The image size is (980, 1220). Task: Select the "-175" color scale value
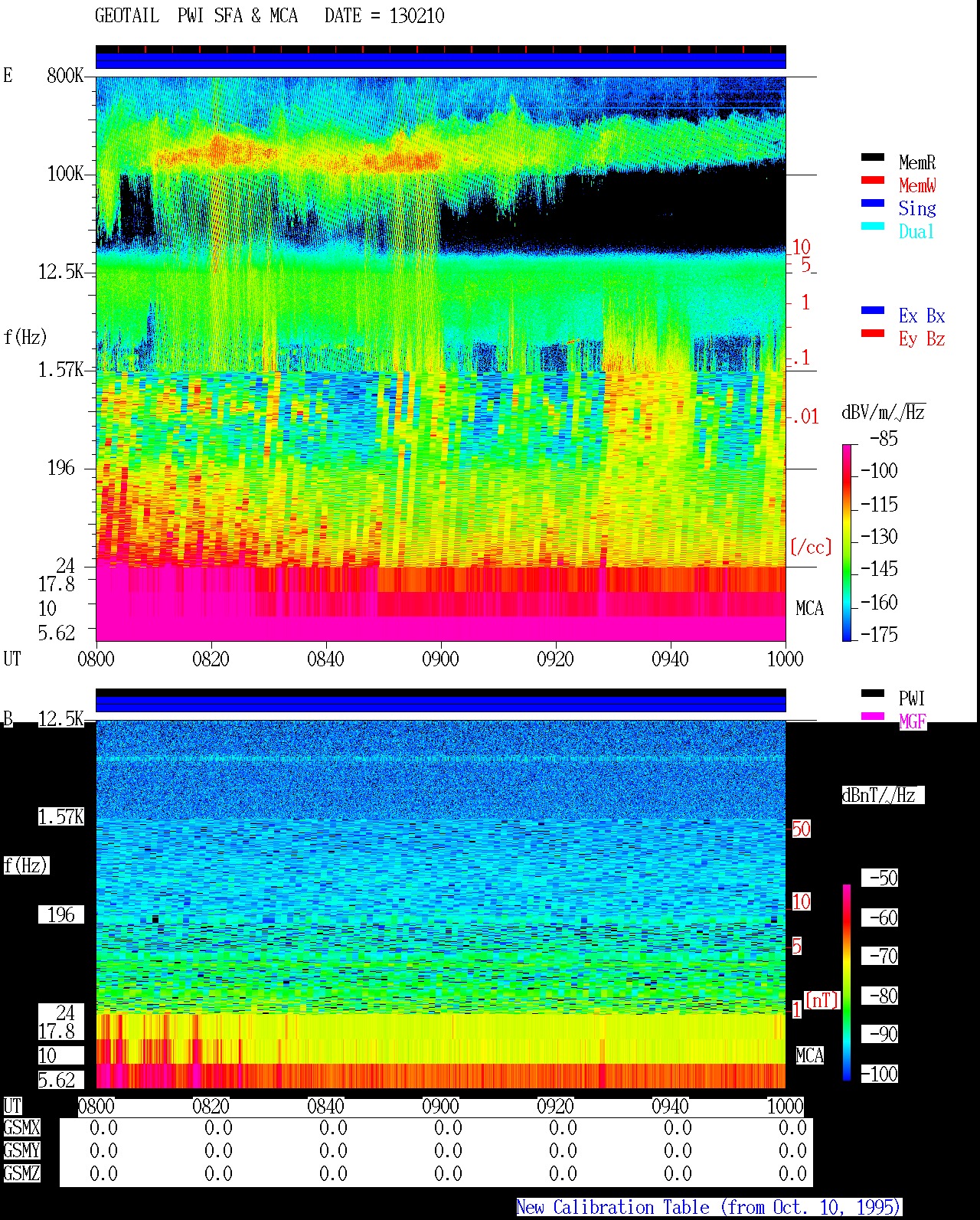[x=879, y=634]
